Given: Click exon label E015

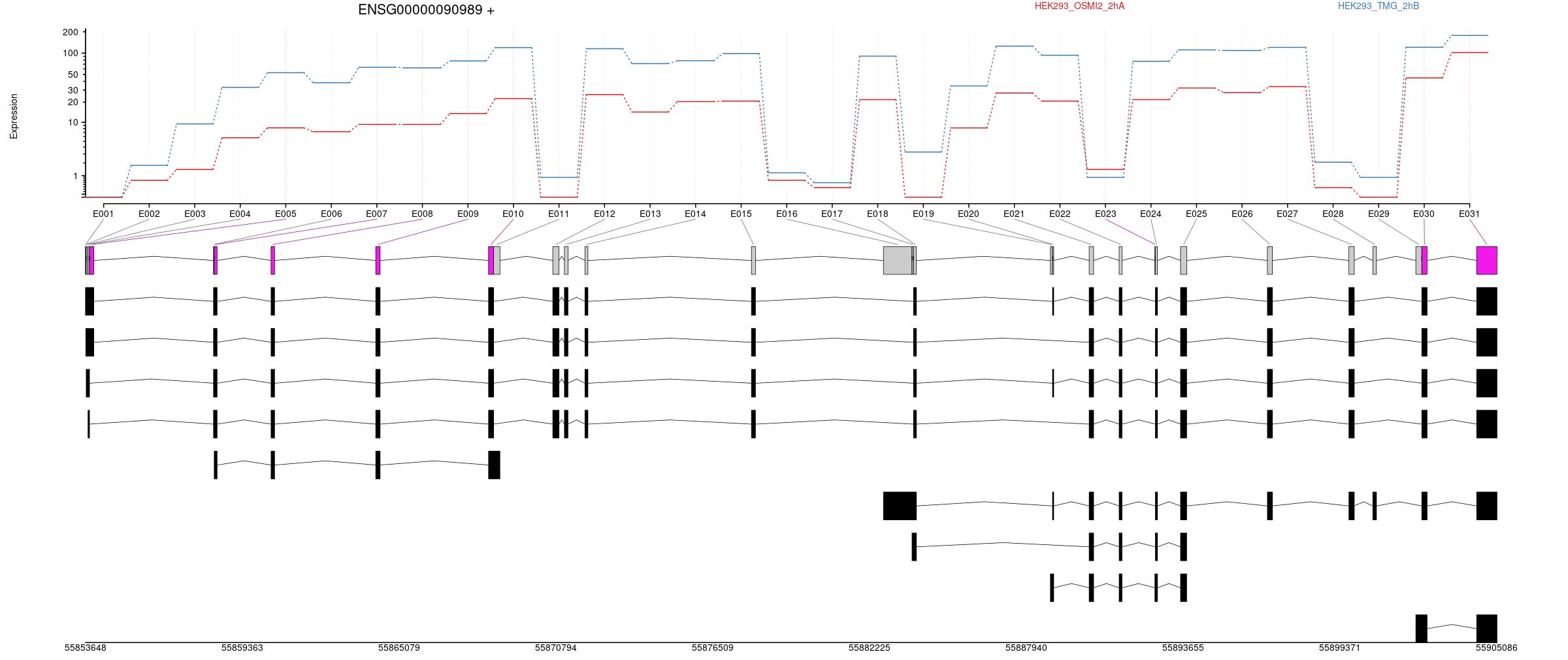Looking at the screenshot, I should 741,214.
